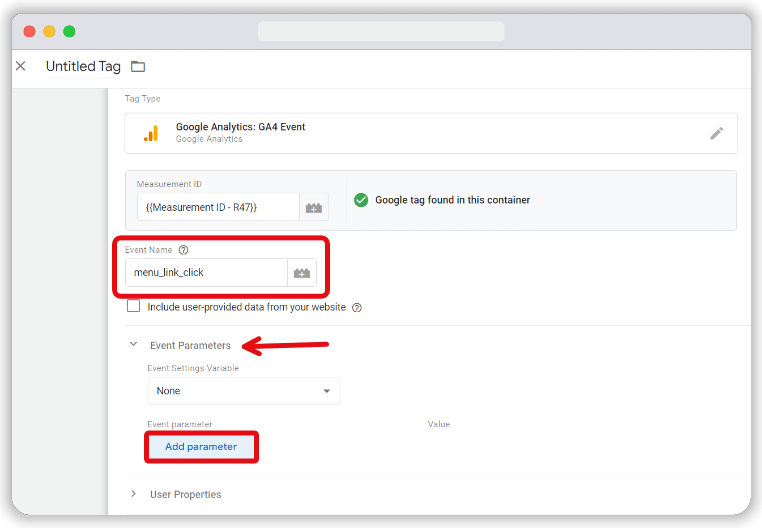Click the Event Settings Variable label
Viewport: 762px width, 528px height.
pyautogui.click(x=193, y=368)
